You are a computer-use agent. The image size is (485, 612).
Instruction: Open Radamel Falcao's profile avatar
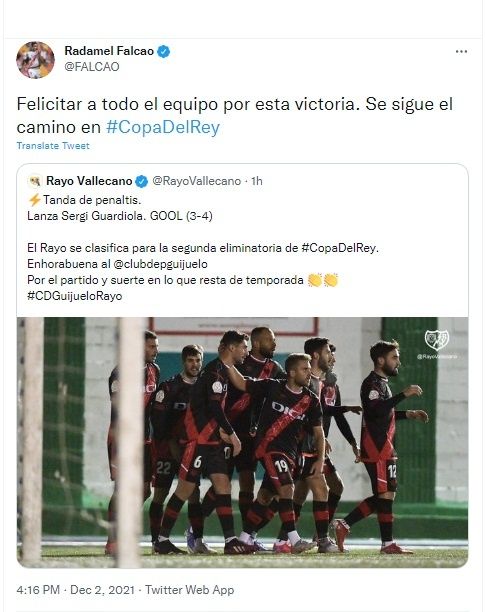(35, 60)
